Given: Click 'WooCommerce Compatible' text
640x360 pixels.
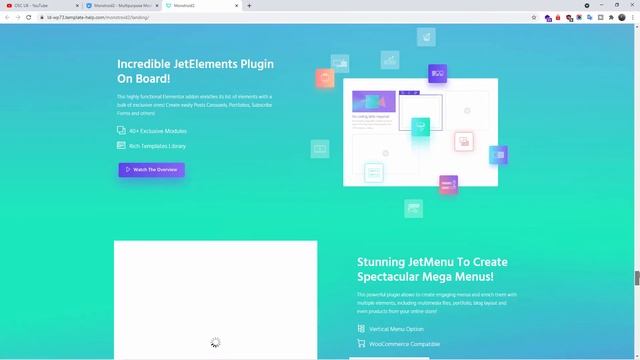Looking at the screenshot, I should [404, 344].
